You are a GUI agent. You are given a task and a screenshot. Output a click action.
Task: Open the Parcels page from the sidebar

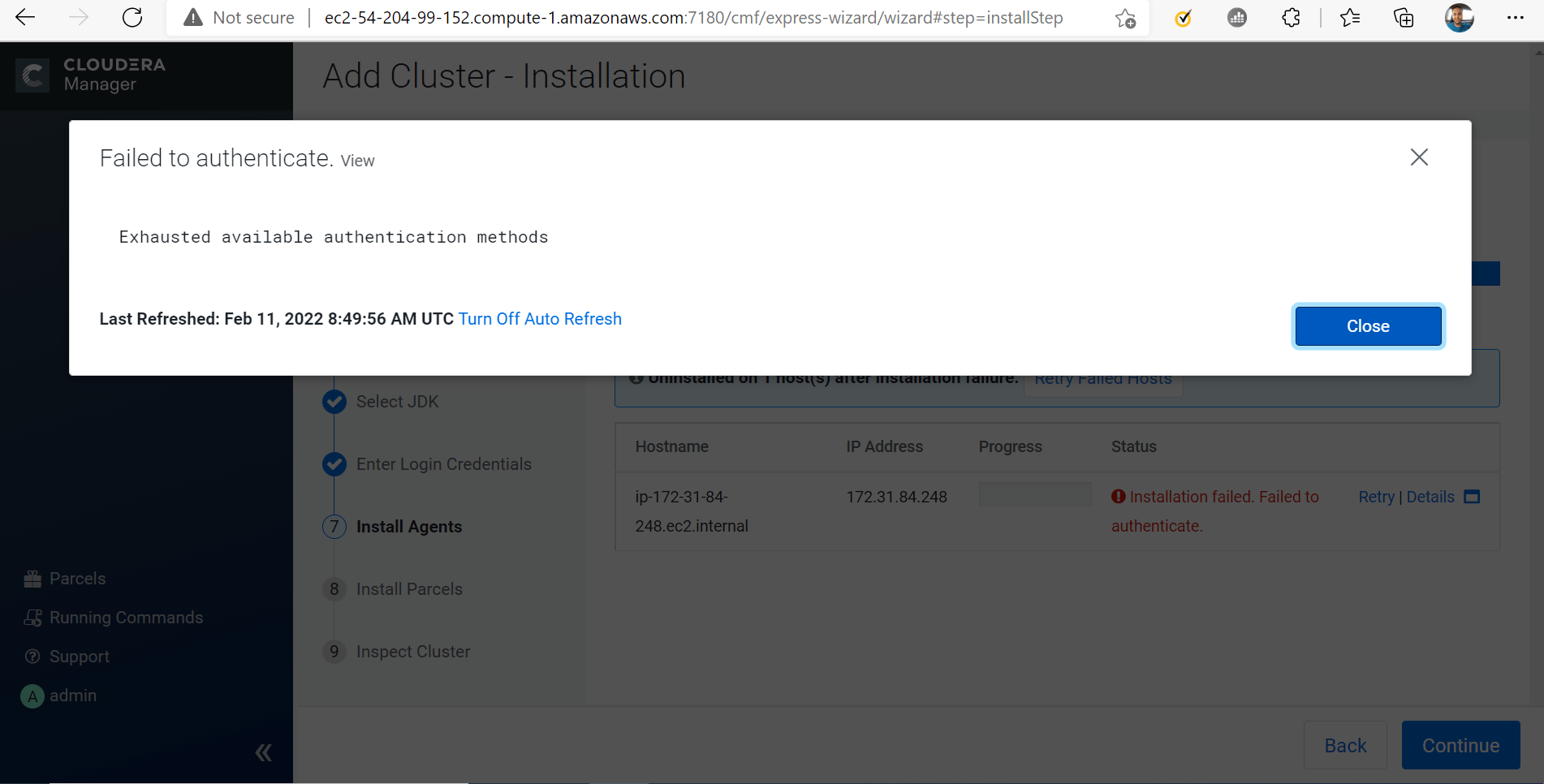tap(77, 578)
